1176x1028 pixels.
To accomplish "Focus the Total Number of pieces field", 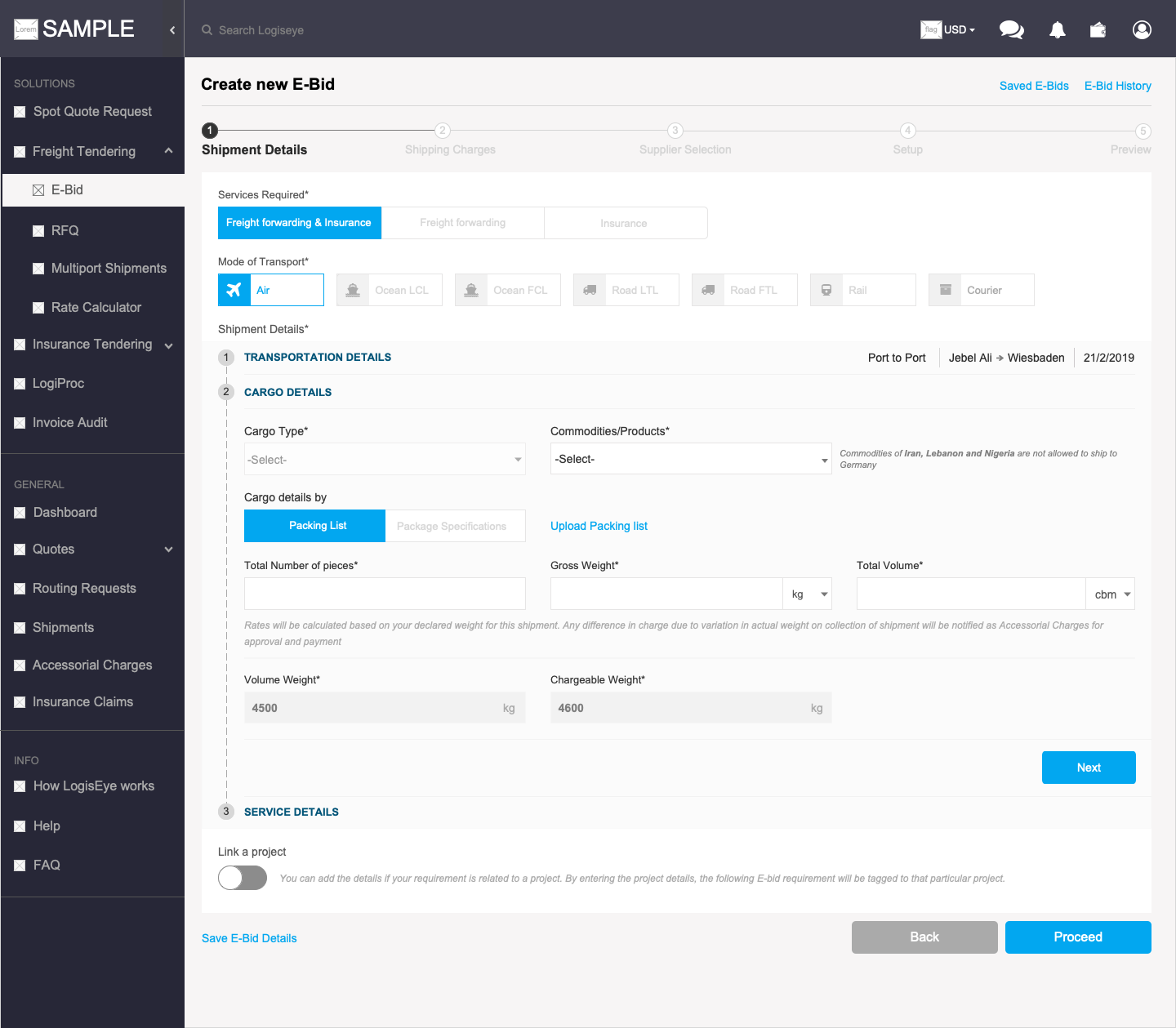I will pos(385,594).
